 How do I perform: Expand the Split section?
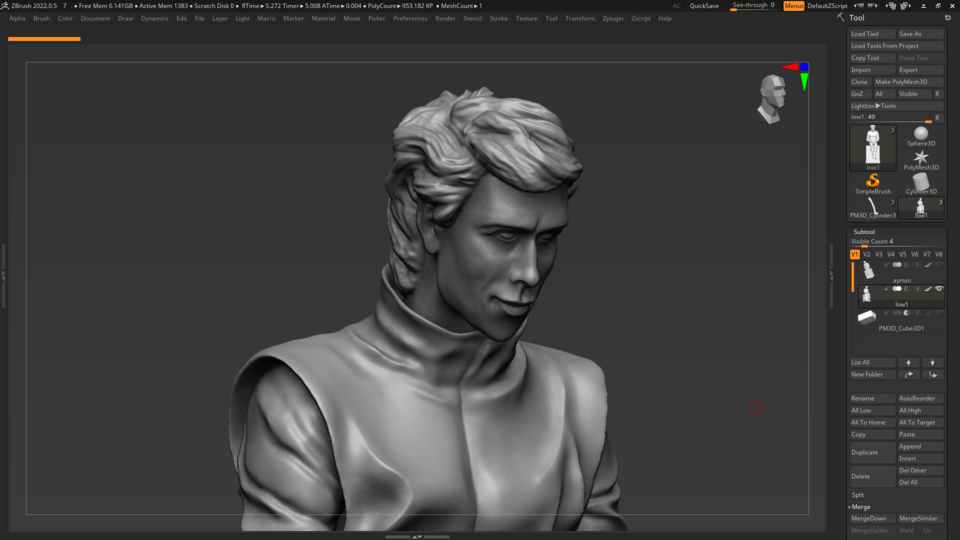[858, 495]
